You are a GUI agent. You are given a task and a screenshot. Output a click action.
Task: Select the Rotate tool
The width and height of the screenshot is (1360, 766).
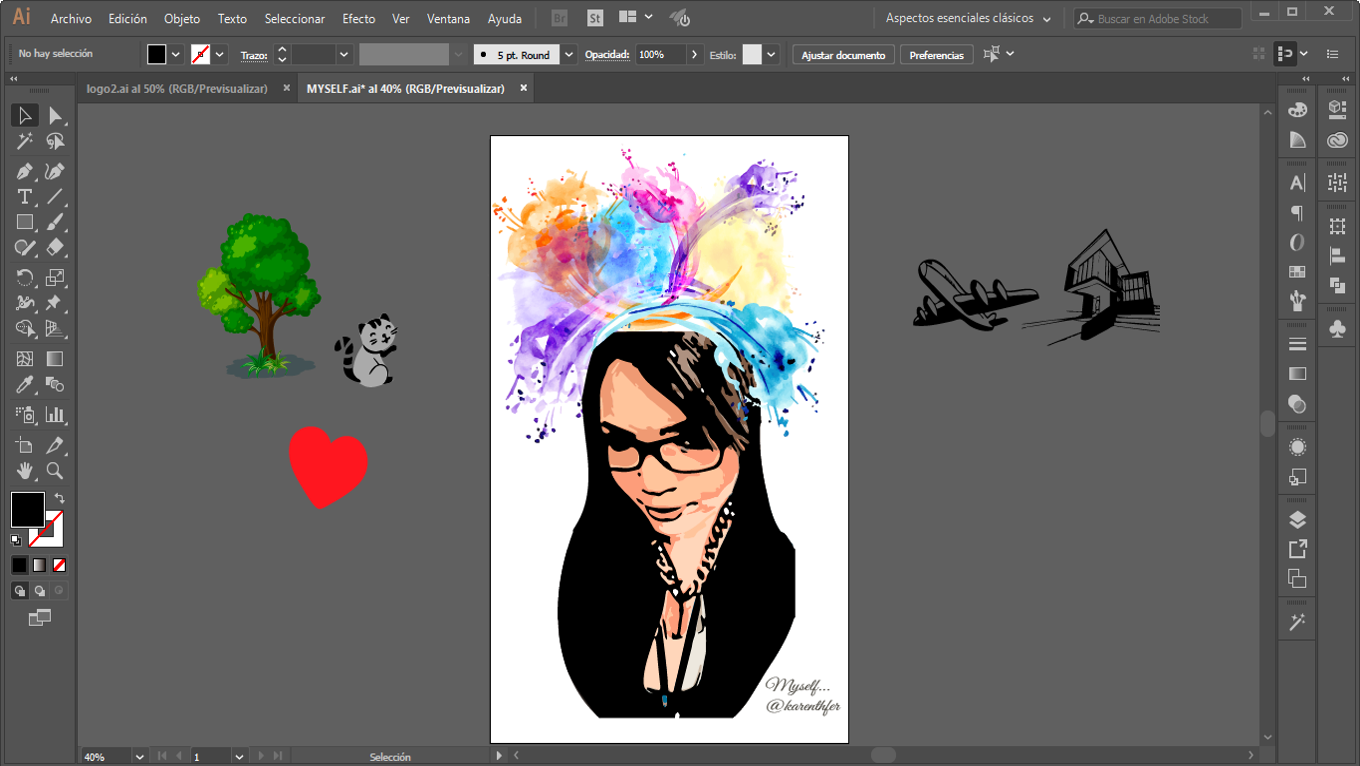(25, 277)
